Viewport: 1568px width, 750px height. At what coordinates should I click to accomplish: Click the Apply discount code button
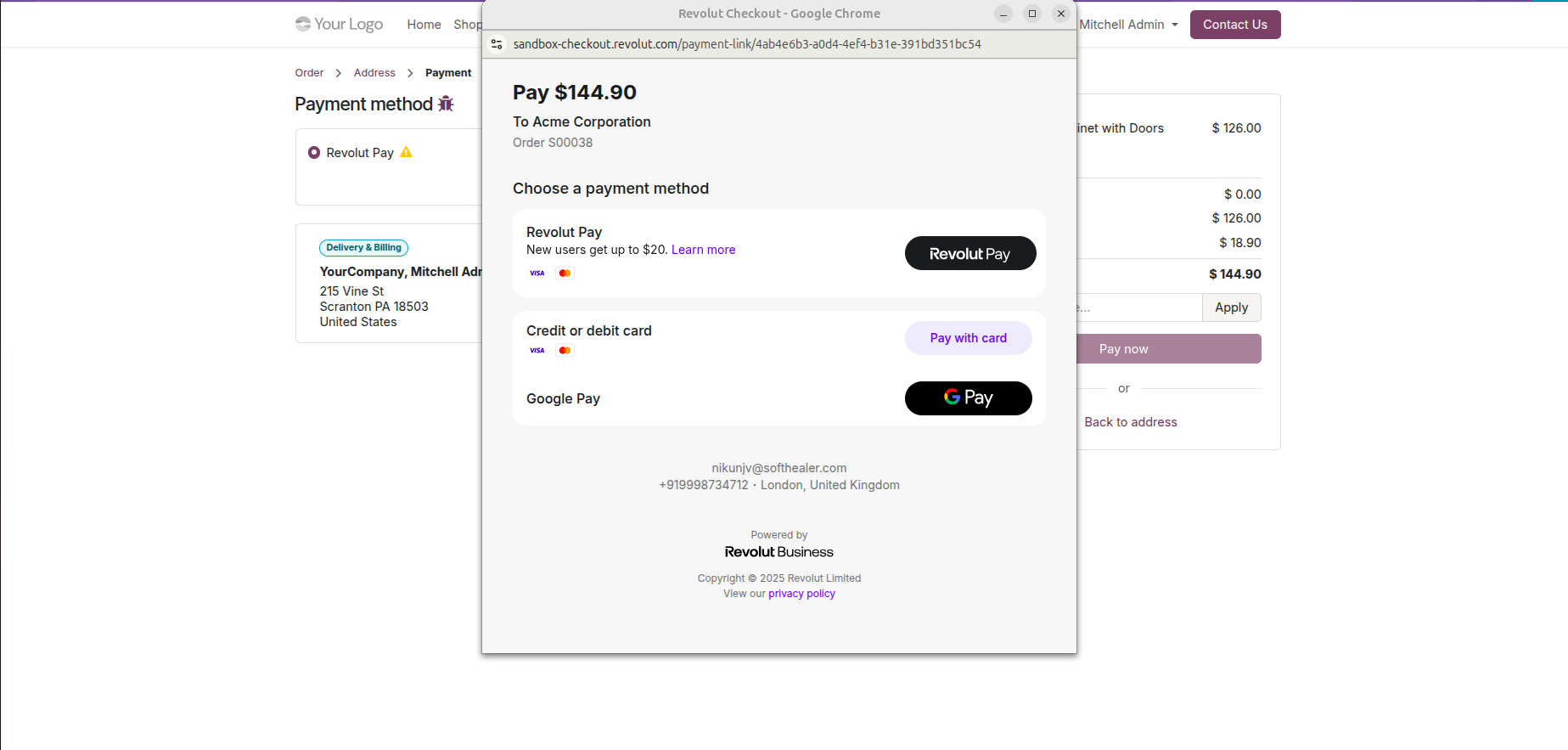[x=1231, y=307]
